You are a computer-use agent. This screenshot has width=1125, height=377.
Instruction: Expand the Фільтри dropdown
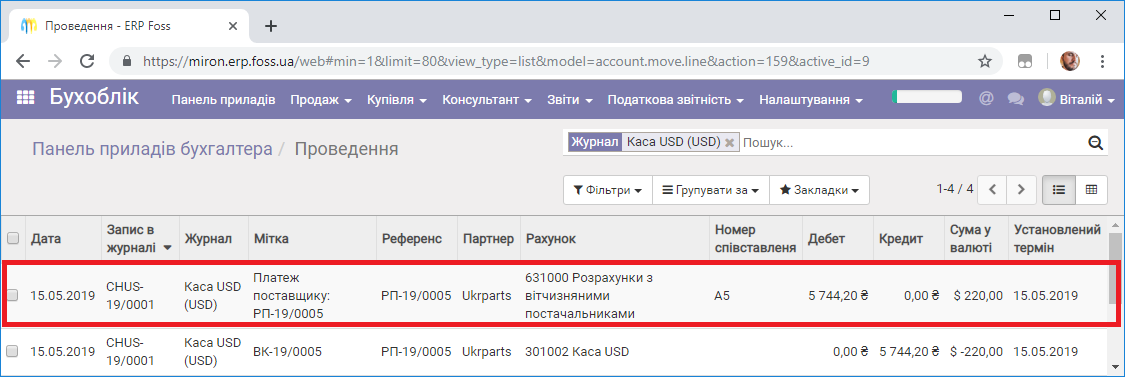click(x=607, y=190)
